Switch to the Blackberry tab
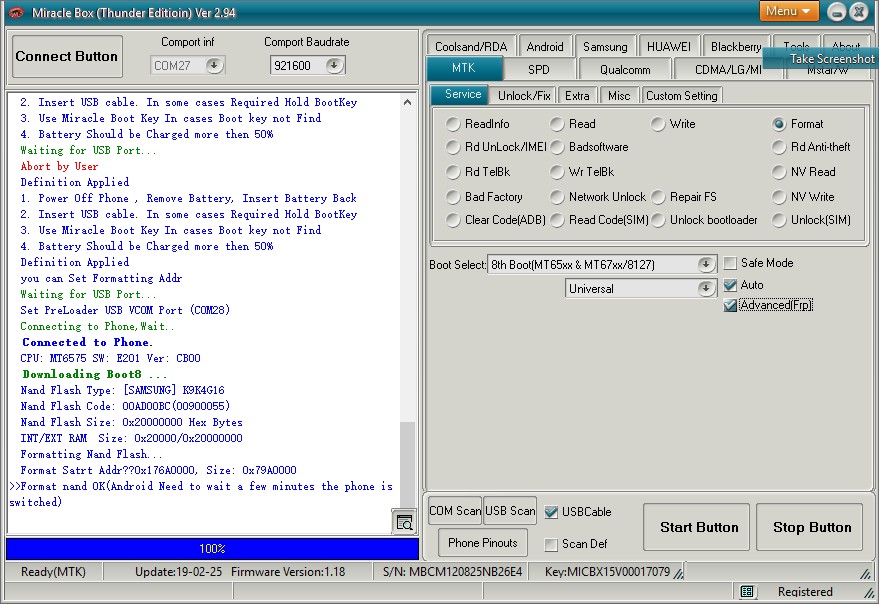 [x=735, y=47]
